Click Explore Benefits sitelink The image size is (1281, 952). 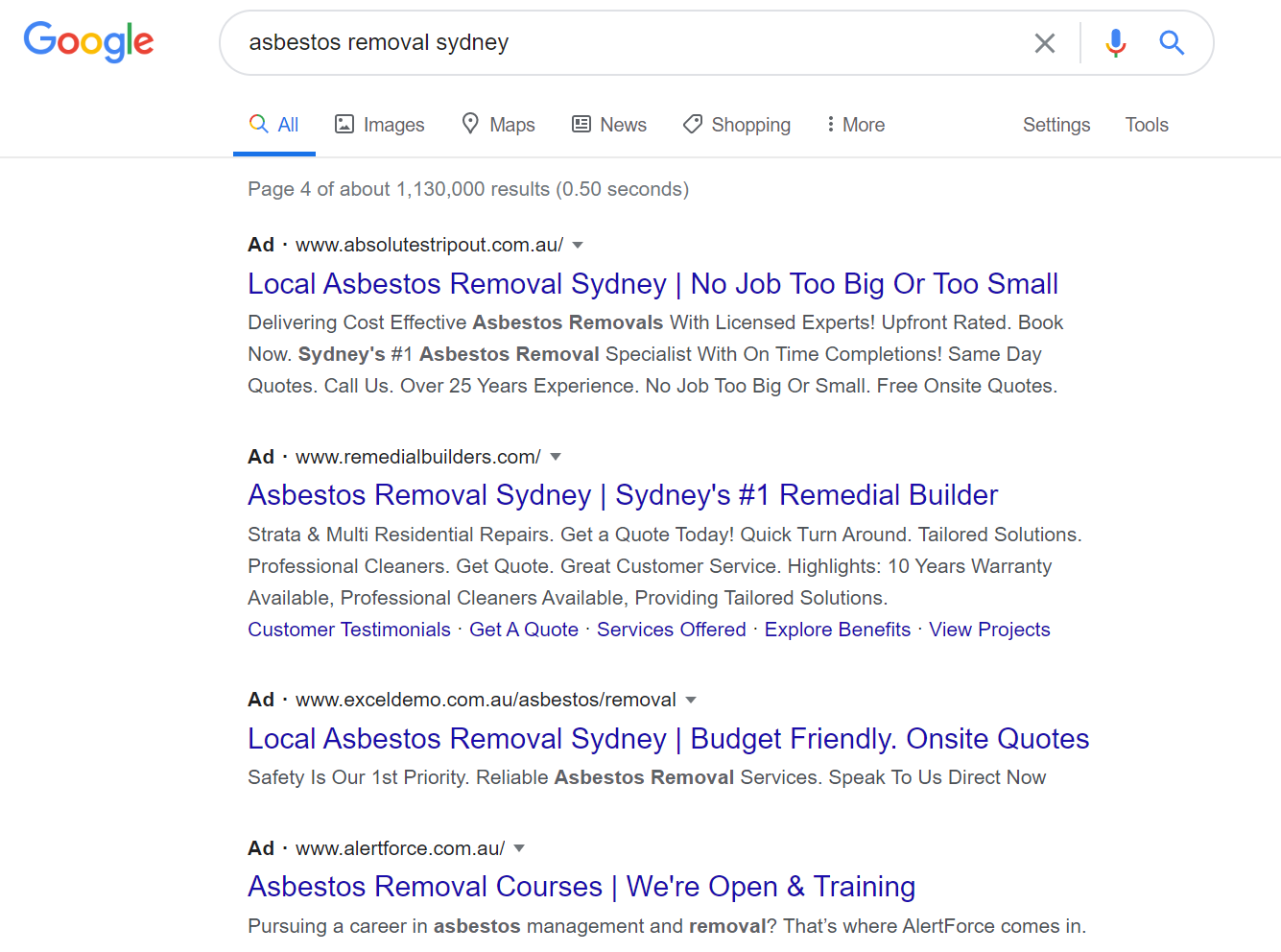click(838, 630)
